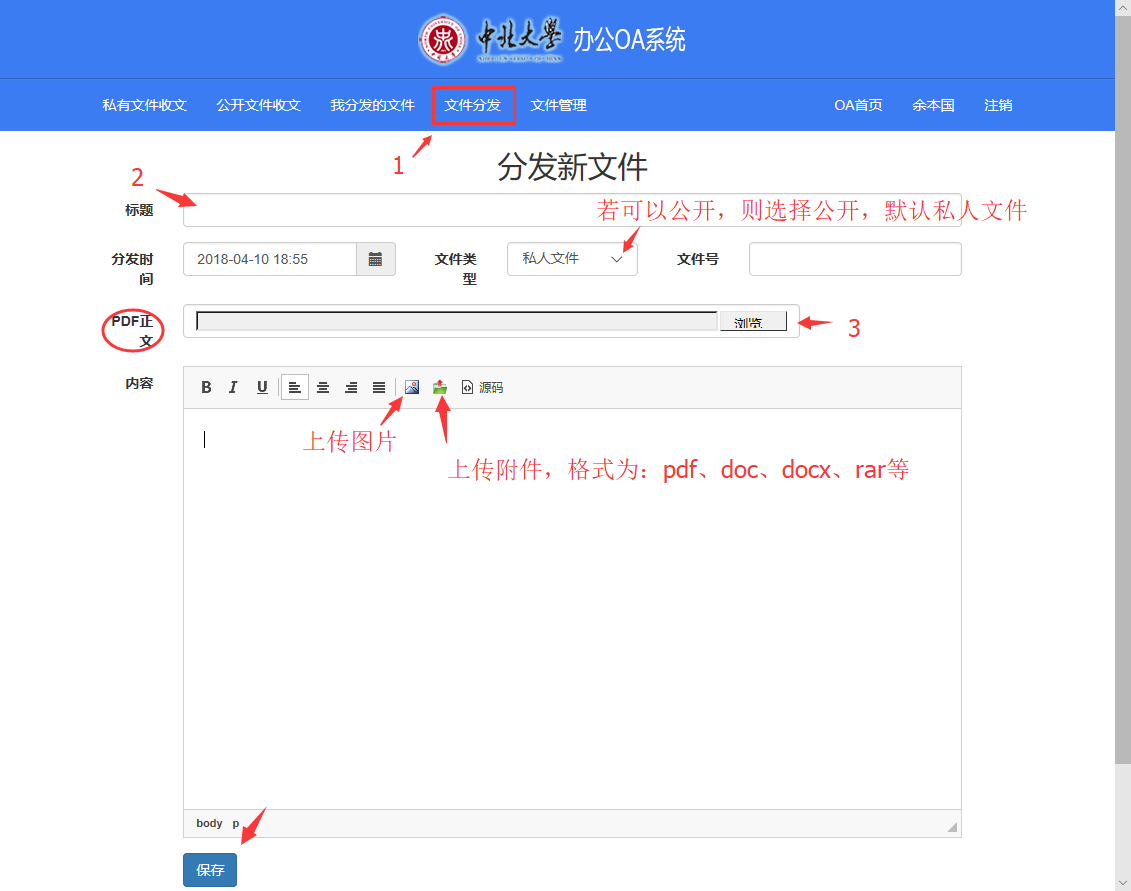Justify text in the editor
This screenshot has height=891, width=1131.
[x=379, y=388]
